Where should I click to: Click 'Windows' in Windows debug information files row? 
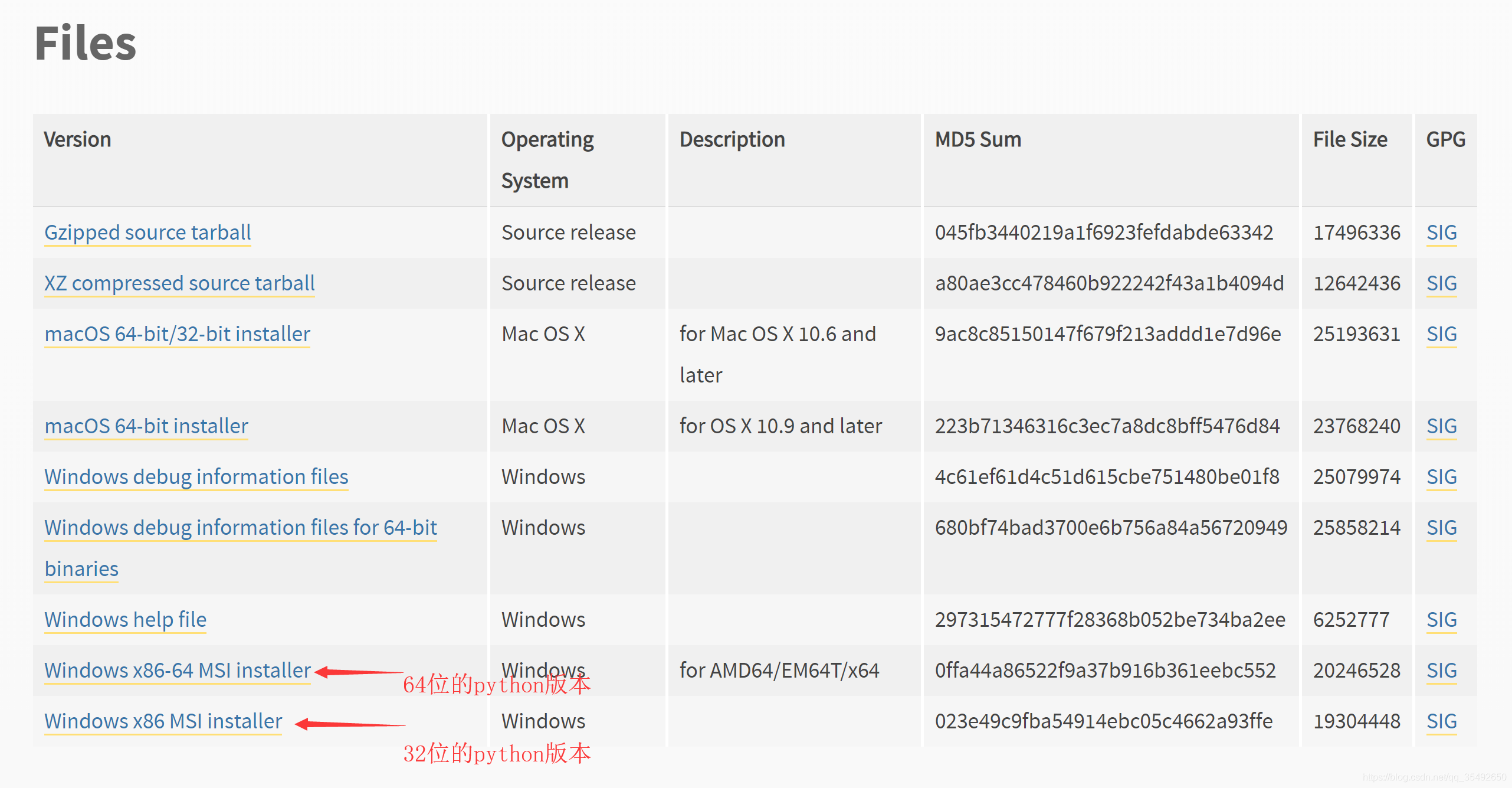(543, 477)
